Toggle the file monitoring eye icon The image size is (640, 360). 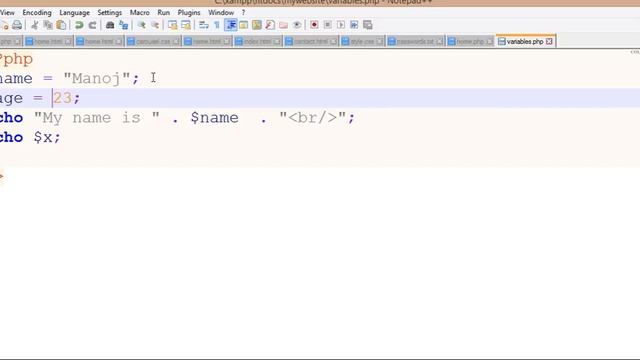297,25
